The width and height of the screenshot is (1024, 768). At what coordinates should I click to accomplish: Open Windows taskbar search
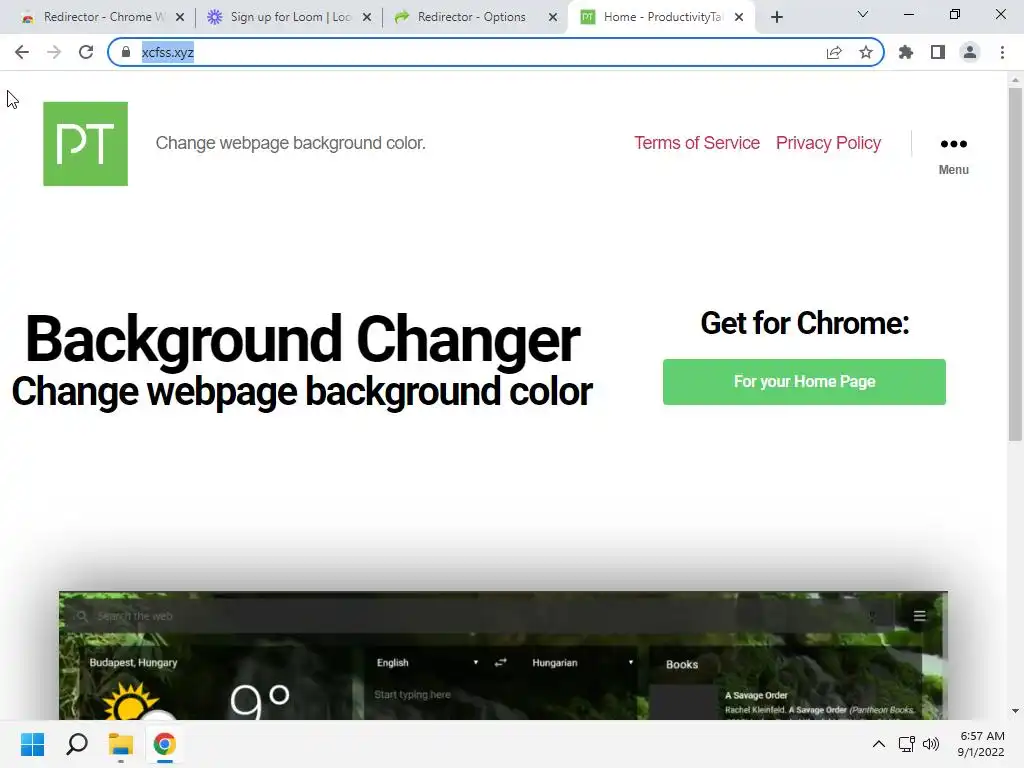77,744
